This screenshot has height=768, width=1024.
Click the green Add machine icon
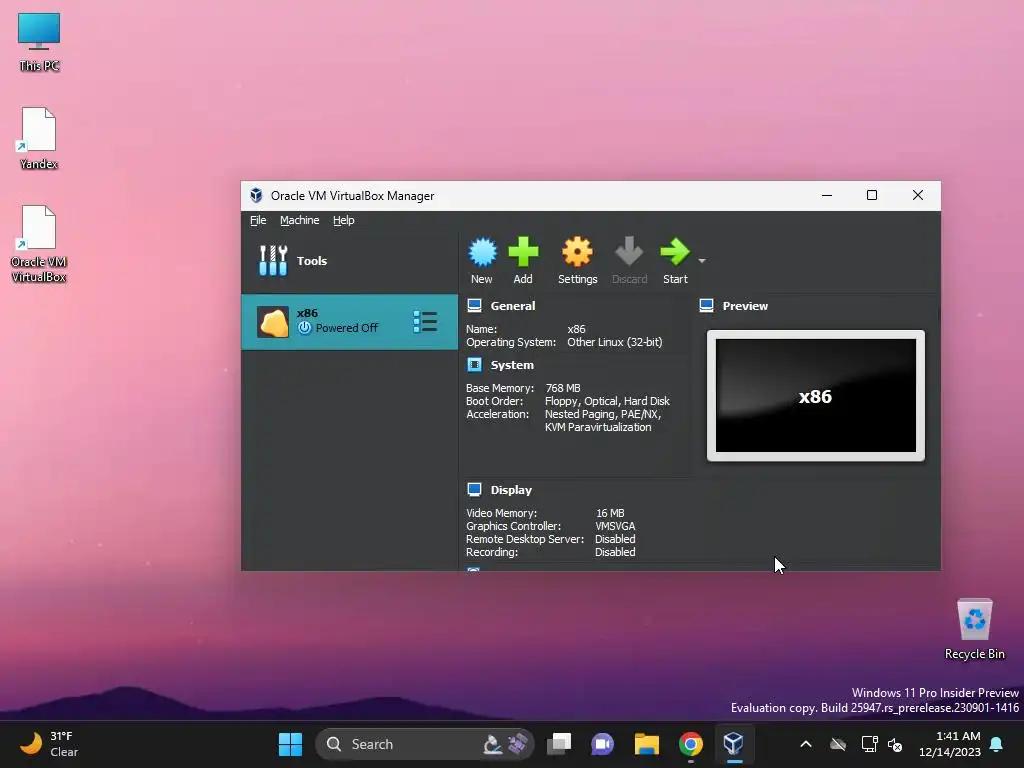(x=523, y=252)
